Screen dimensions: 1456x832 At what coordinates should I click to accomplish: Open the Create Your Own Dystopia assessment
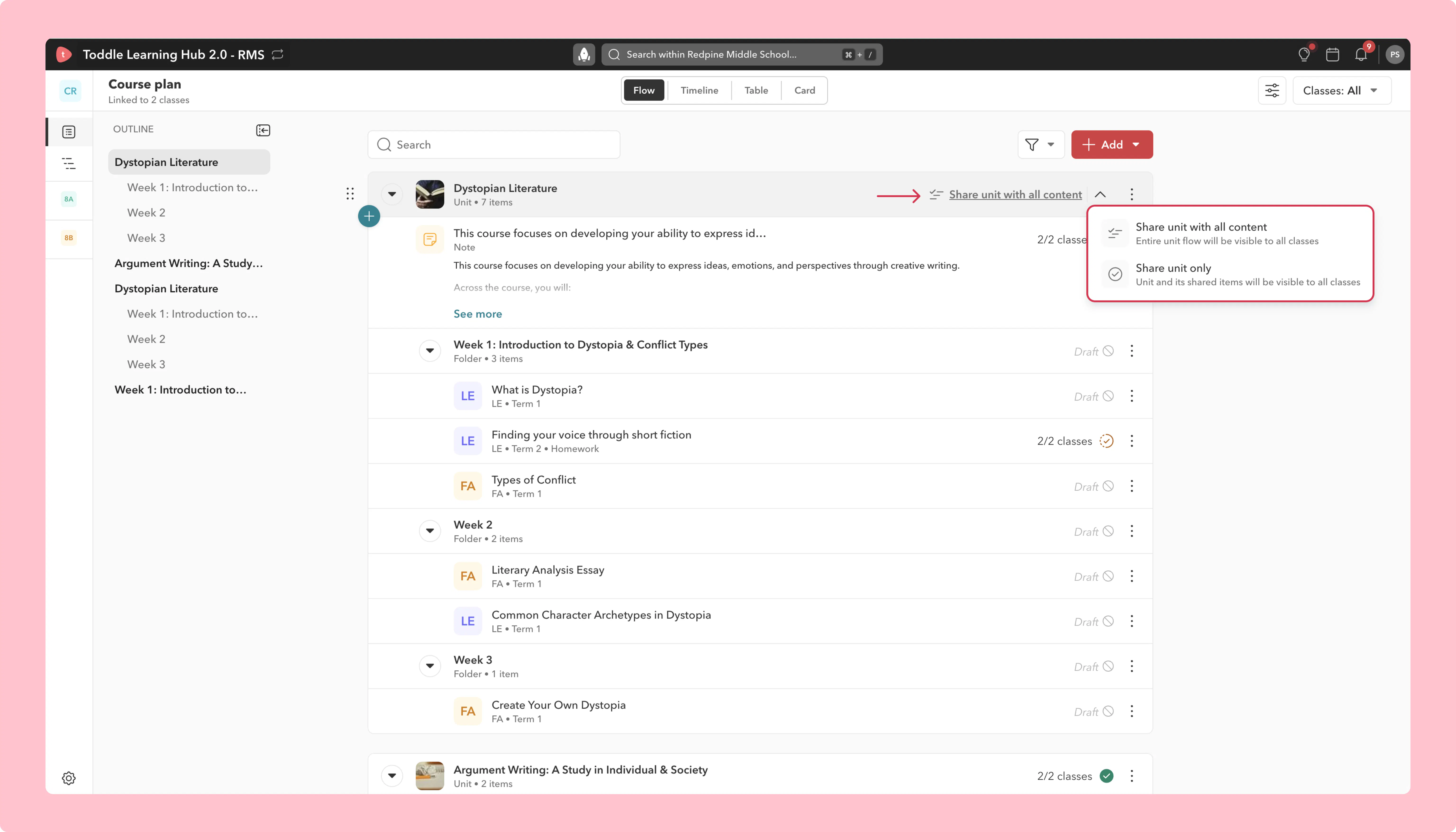(558, 705)
